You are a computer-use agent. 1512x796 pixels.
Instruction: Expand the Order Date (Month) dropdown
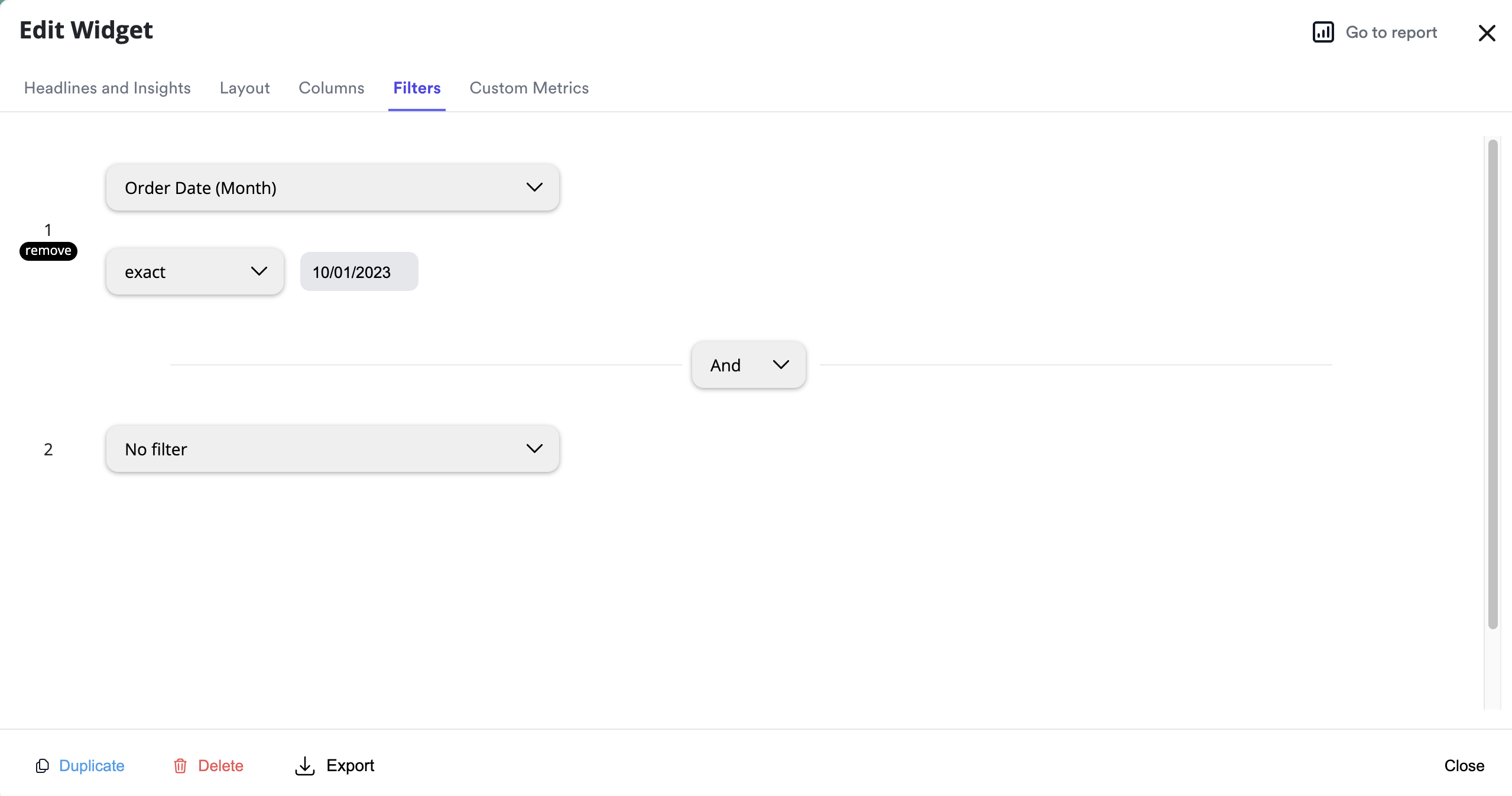(x=332, y=187)
